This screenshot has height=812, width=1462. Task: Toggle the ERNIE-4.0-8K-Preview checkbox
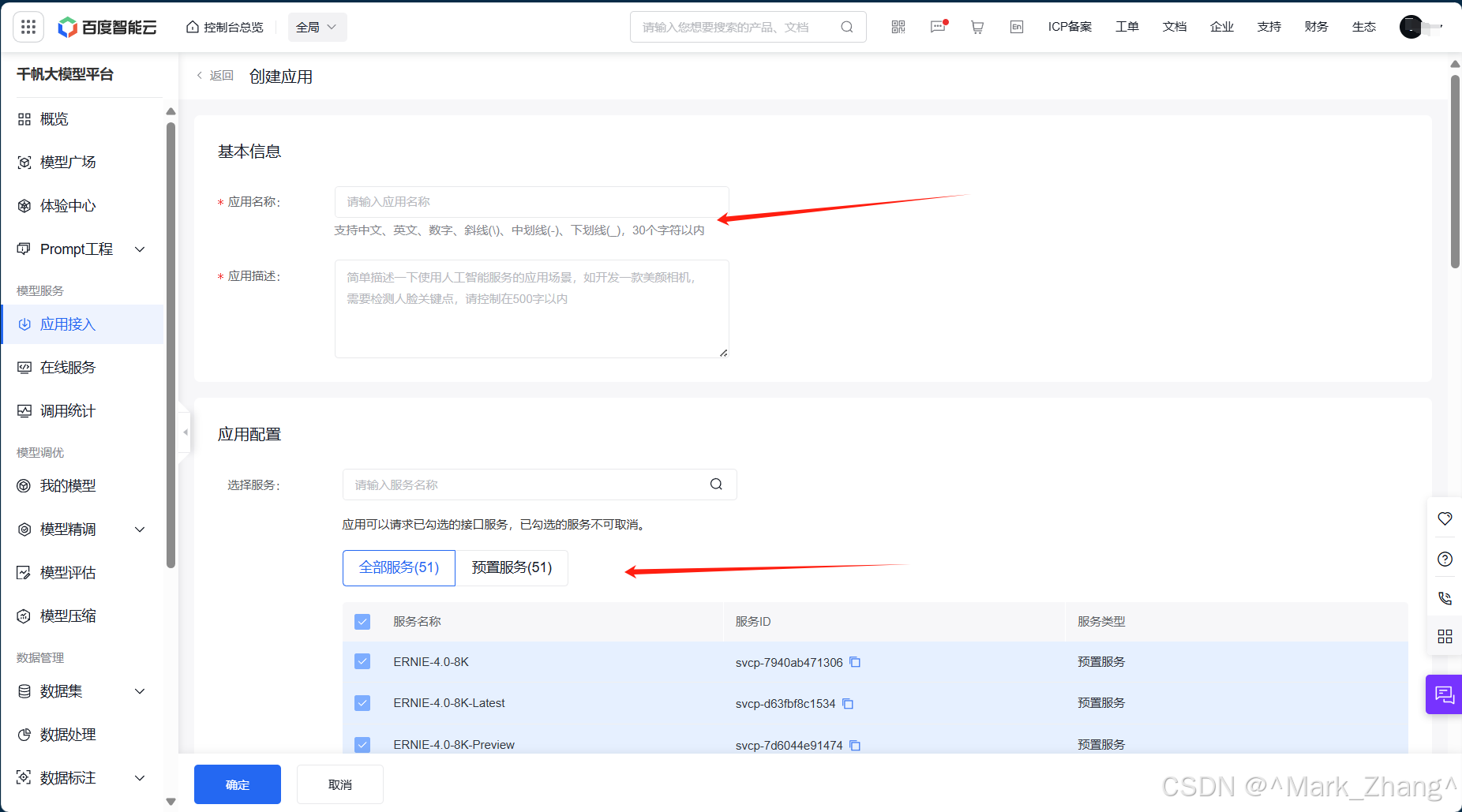362,744
